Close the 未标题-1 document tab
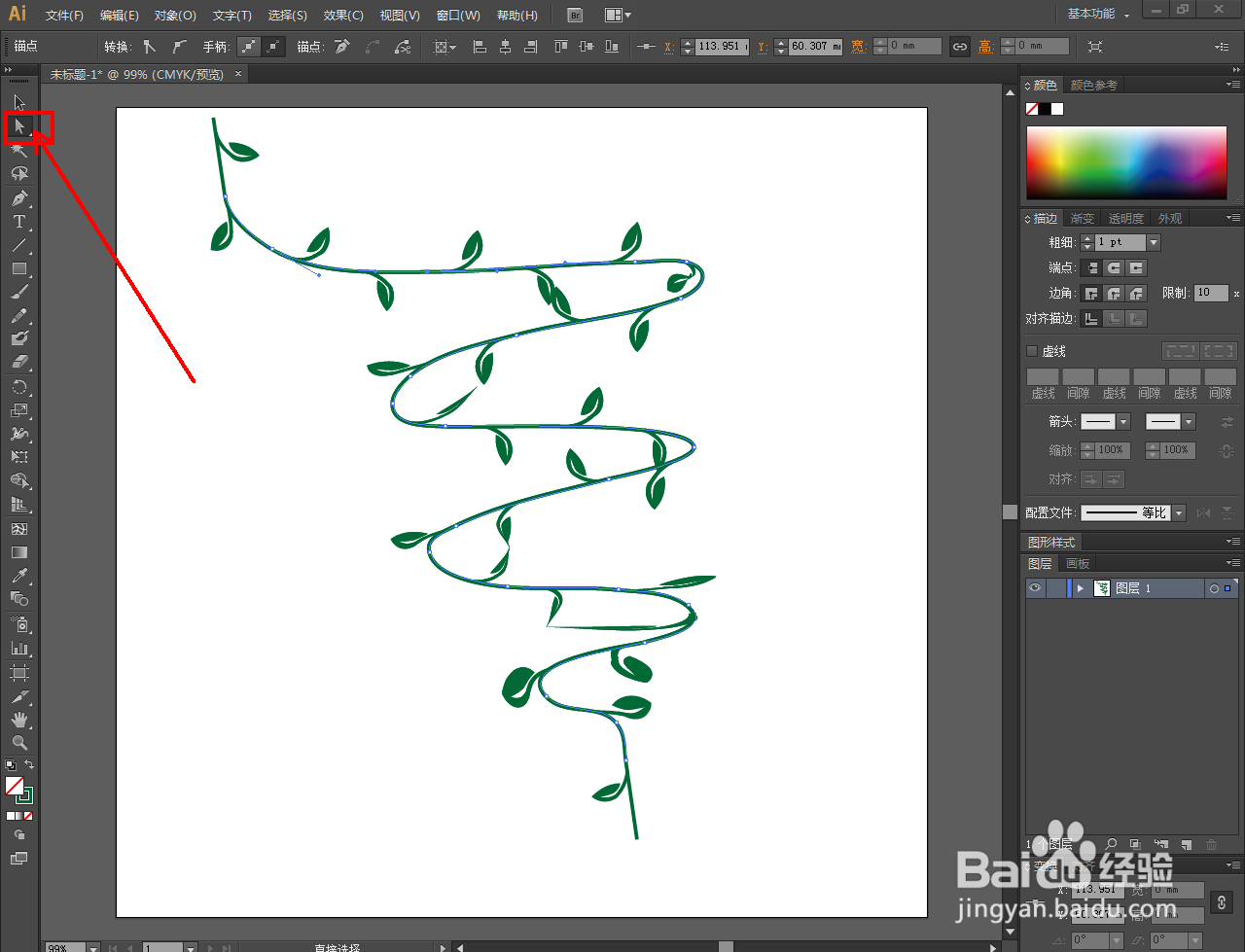The width and height of the screenshot is (1245, 952). pyautogui.click(x=238, y=74)
